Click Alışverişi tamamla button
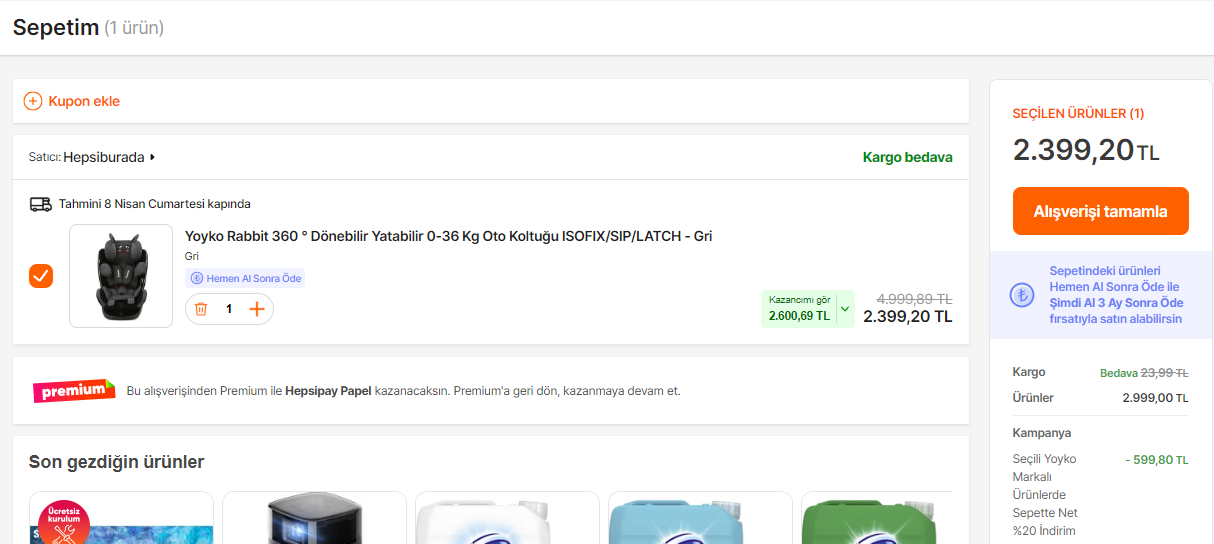1214x544 pixels. click(1100, 211)
